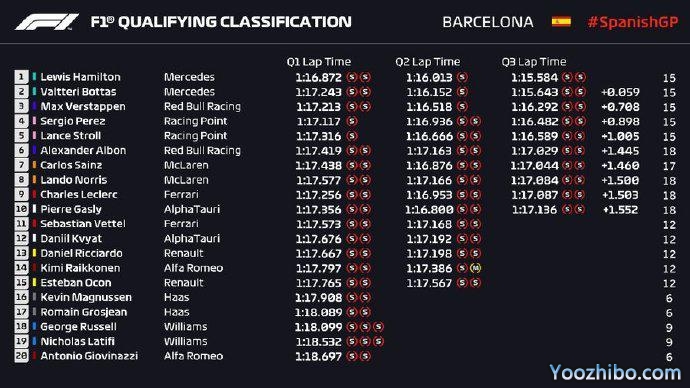
Task: Select the Q3 Lap Time column header
Action: point(534,62)
